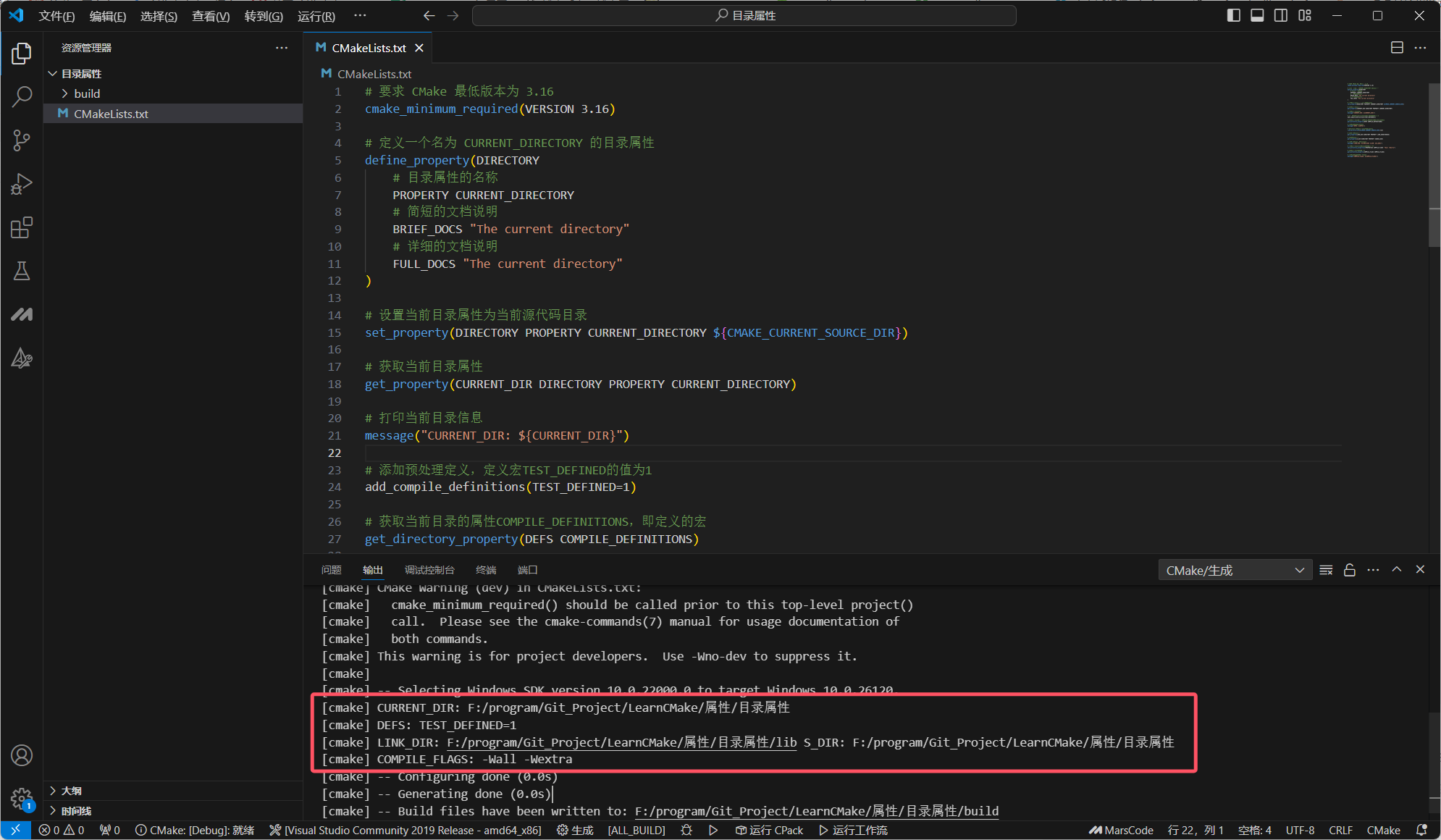Image resolution: width=1441 pixels, height=840 pixels.
Task: Expand the 大纲 outline section
Action: (x=173, y=791)
